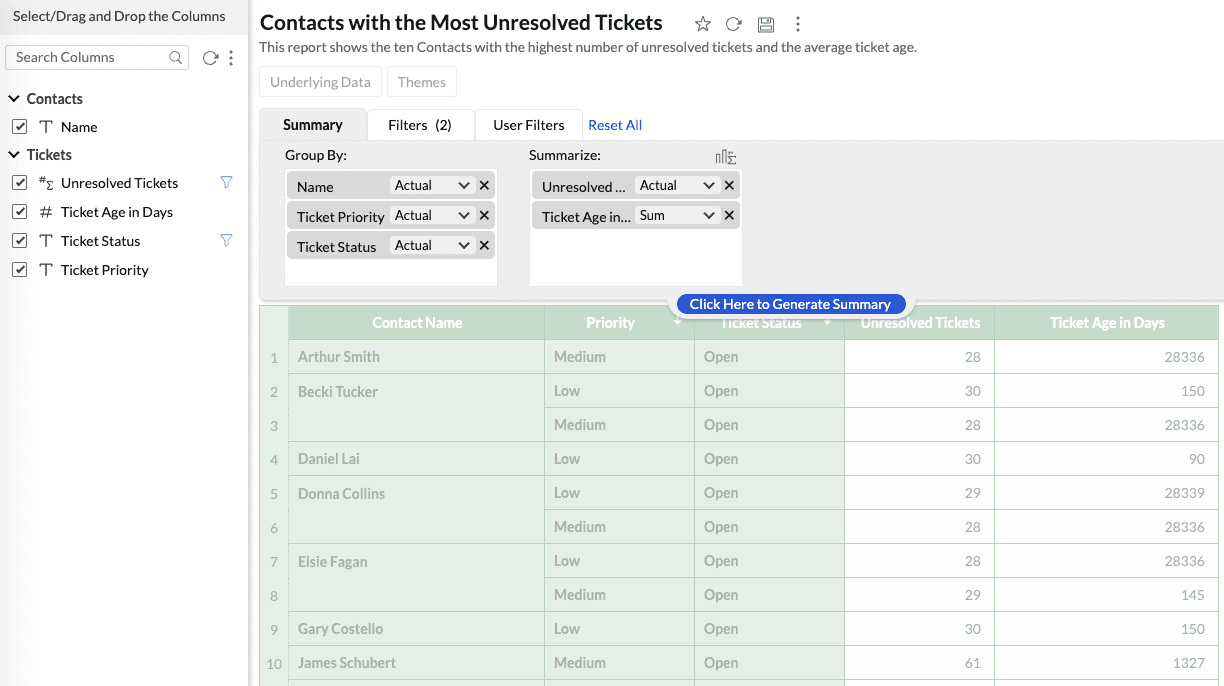Click Here to Generate Summary button
1224x686 pixels.
coord(790,304)
